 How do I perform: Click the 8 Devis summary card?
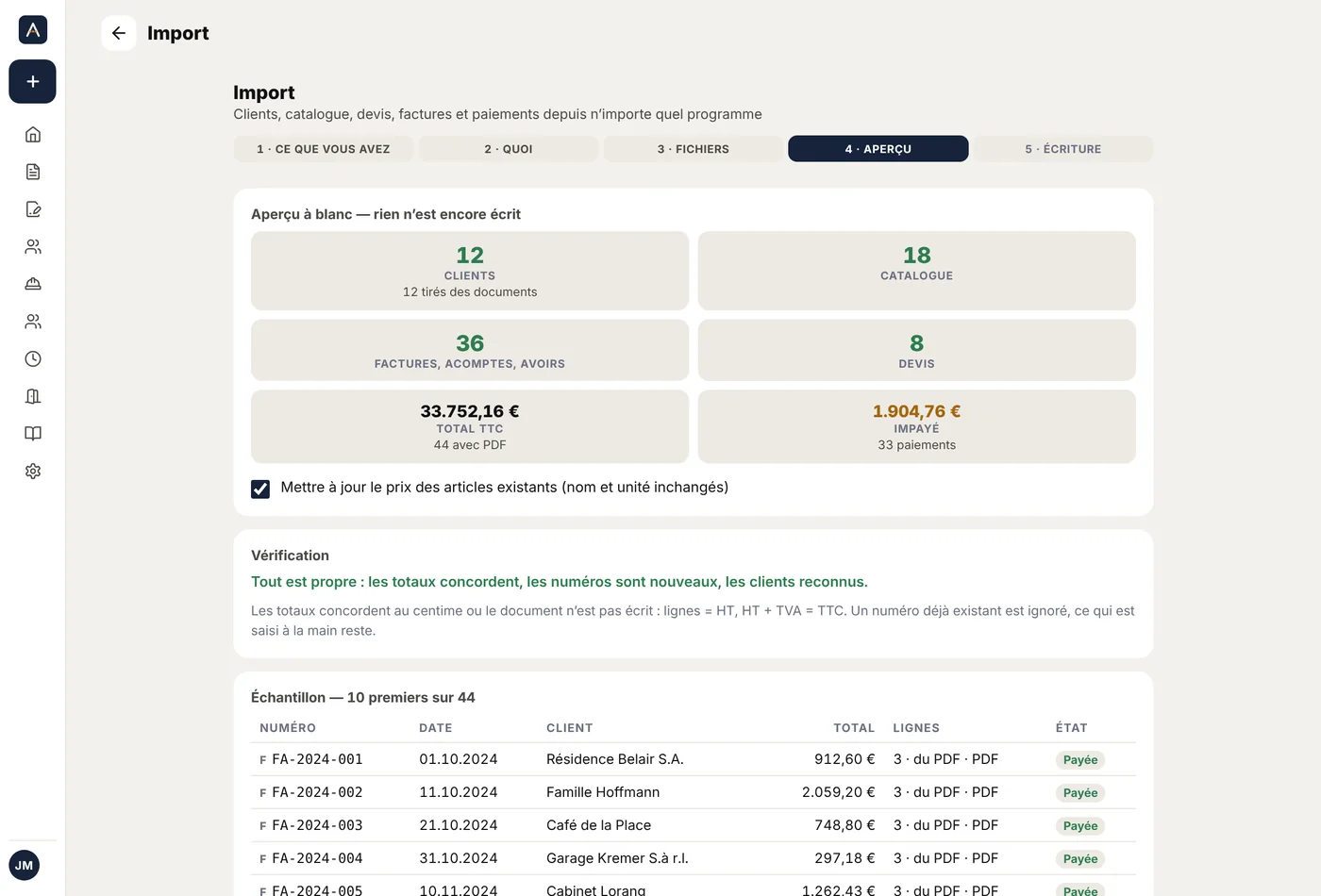(x=917, y=350)
